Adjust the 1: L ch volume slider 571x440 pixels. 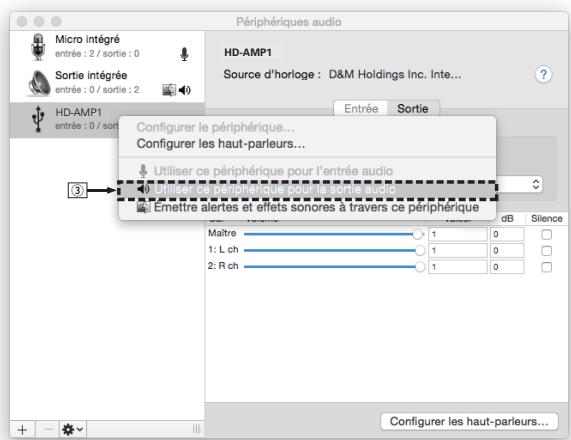coord(334,251)
